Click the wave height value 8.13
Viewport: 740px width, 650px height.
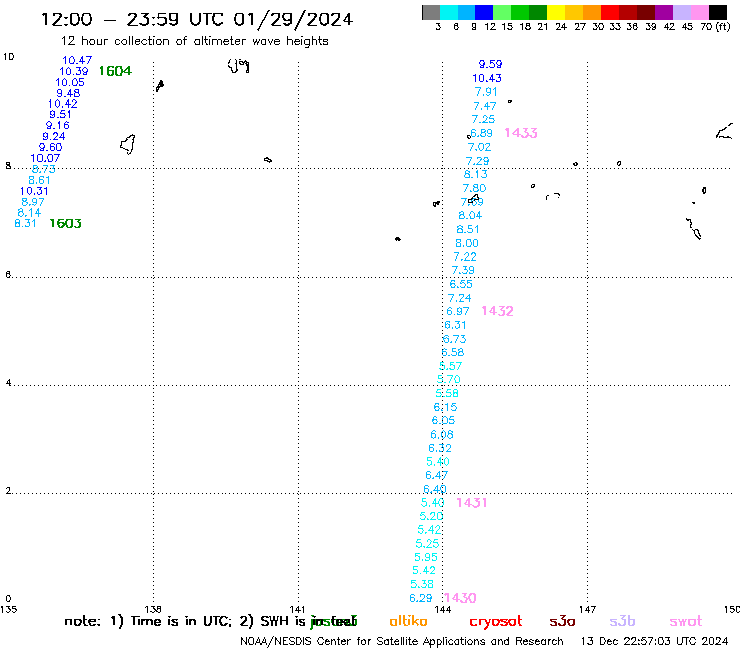[x=476, y=174]
